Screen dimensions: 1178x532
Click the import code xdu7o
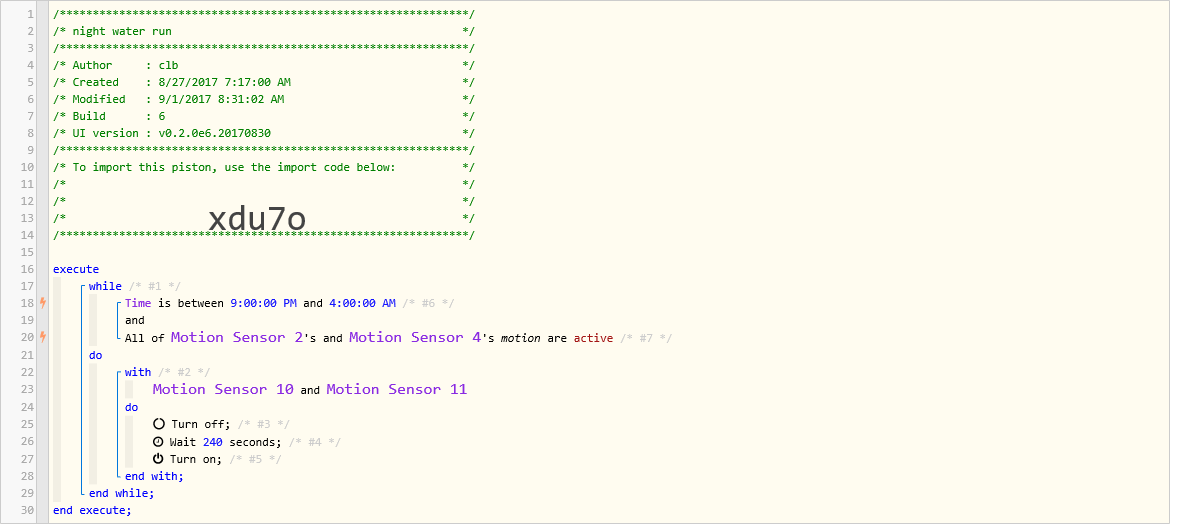257,219
